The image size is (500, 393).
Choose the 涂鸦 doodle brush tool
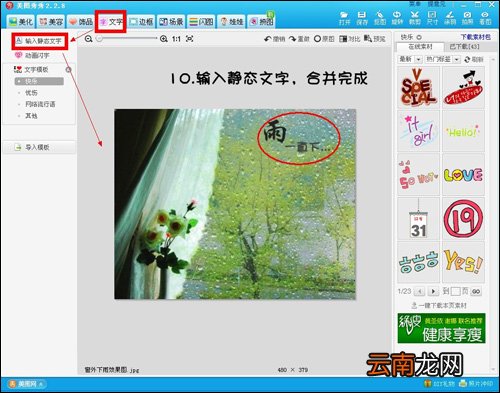[x=450, y=18]
